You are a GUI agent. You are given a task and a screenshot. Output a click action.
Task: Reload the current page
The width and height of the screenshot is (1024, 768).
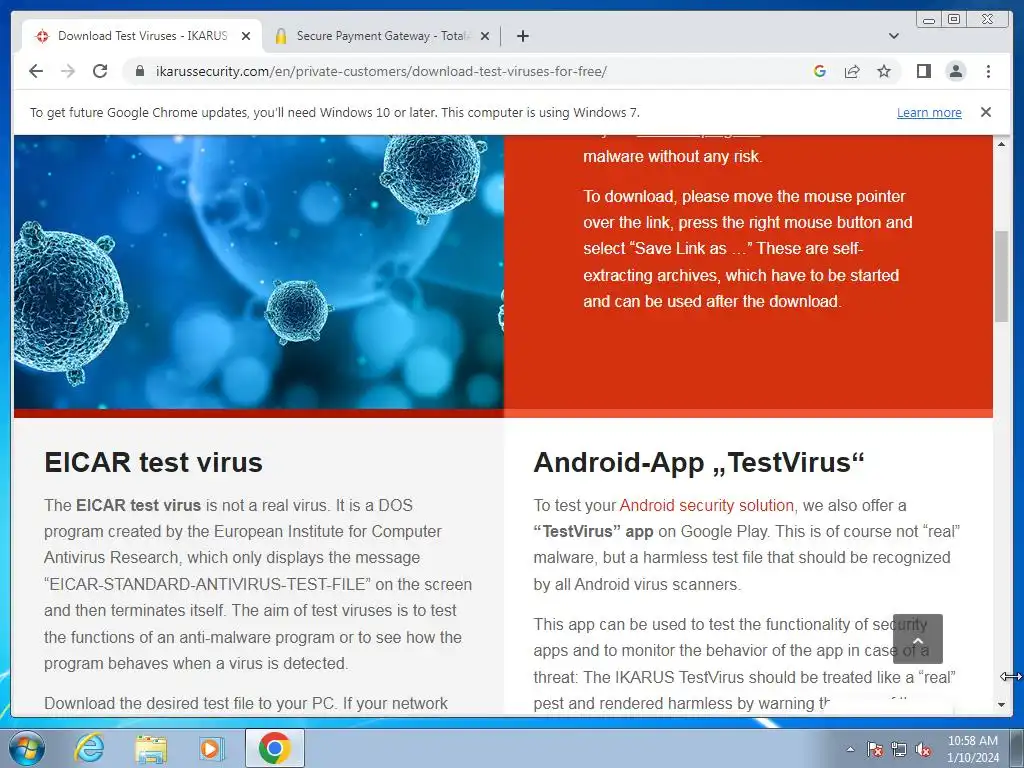[x=100, y=71]
